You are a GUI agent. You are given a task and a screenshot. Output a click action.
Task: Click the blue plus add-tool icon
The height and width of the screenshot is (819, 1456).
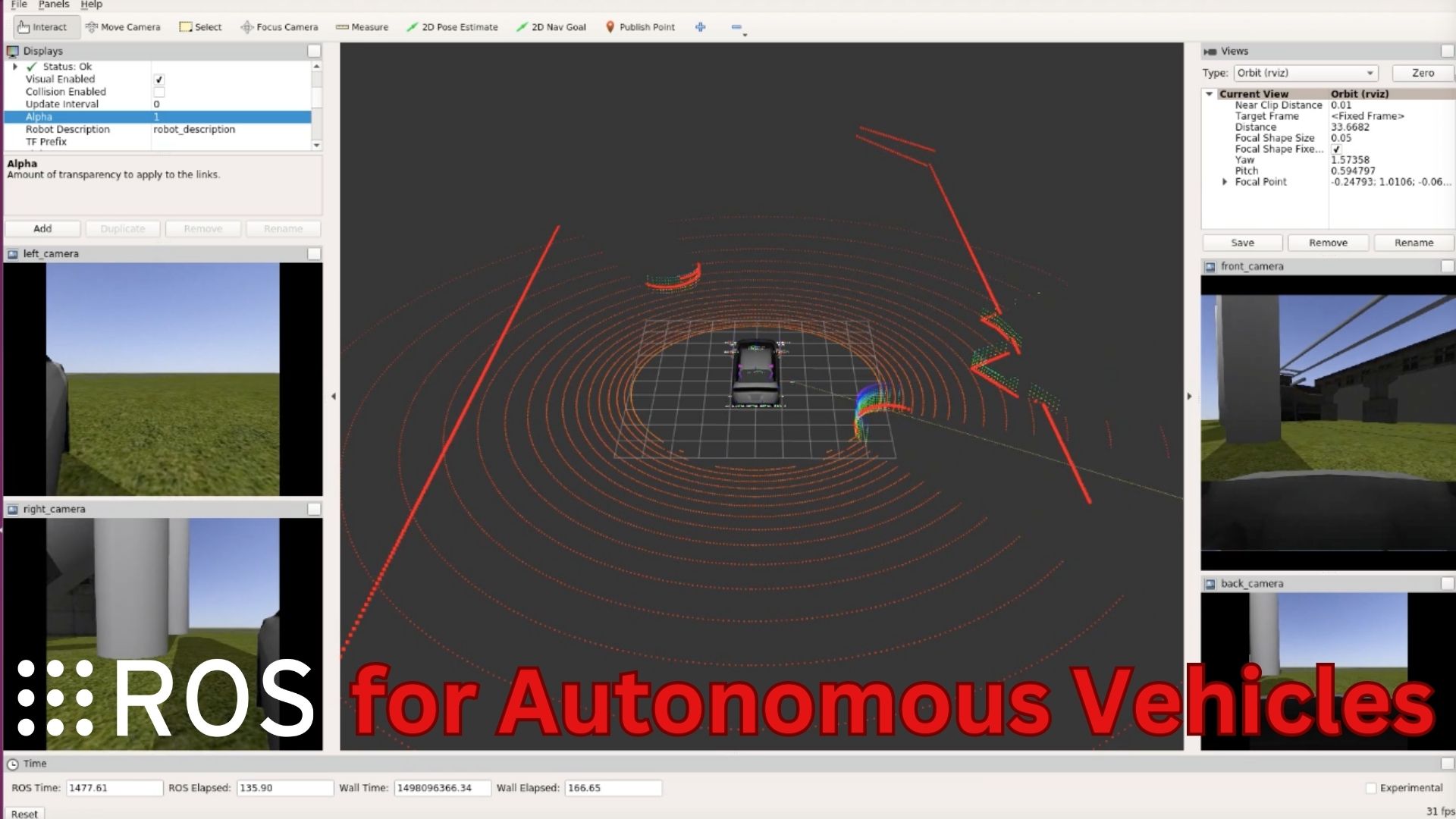tap(701, 27)
